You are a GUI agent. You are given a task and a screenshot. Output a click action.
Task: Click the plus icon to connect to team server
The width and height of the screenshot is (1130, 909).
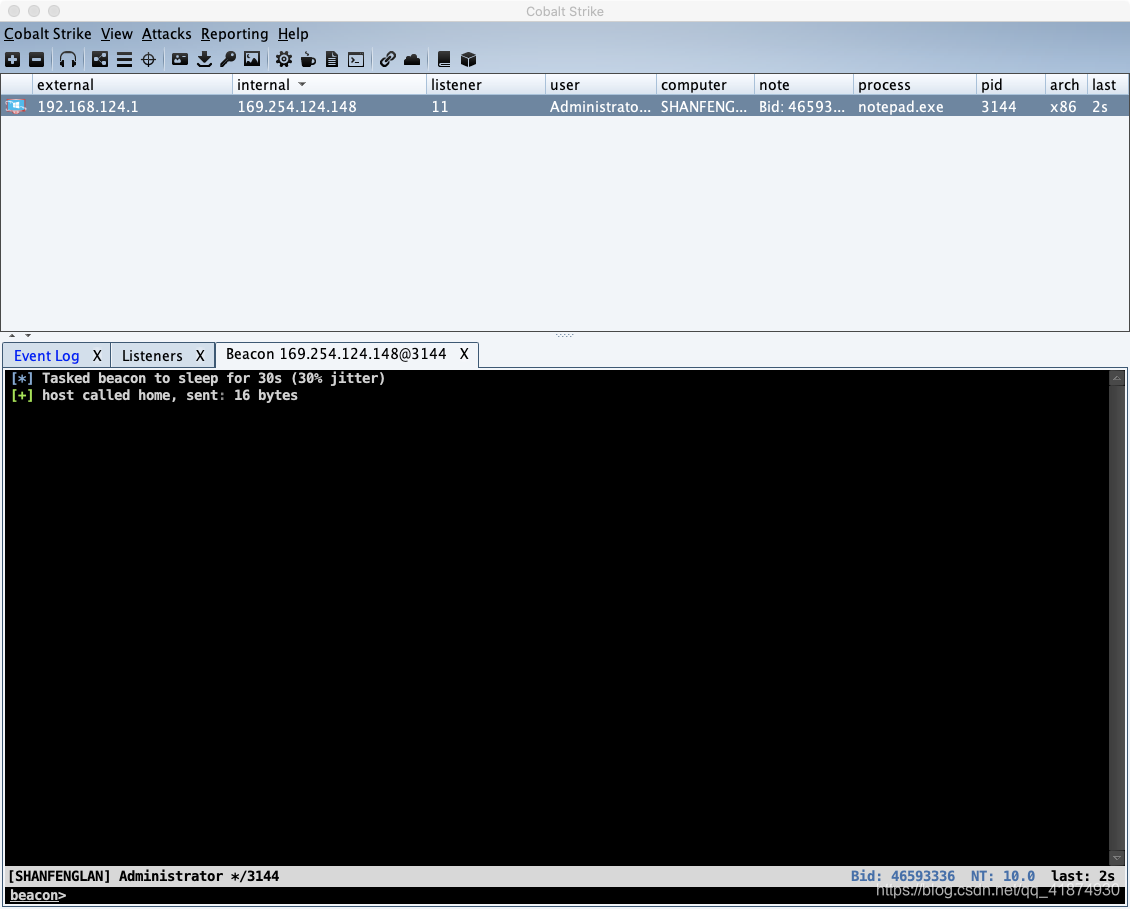[x=12, y=60]
